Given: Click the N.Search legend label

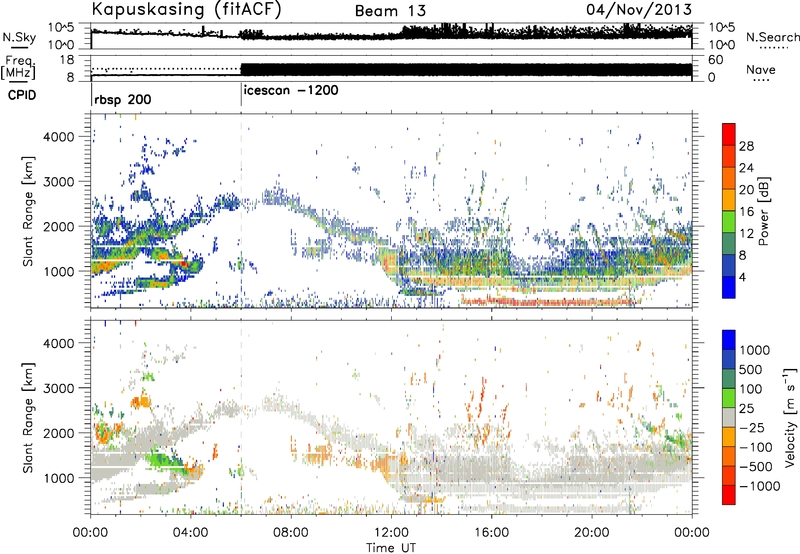Looking at the screenshot, I should click(772, 37).
